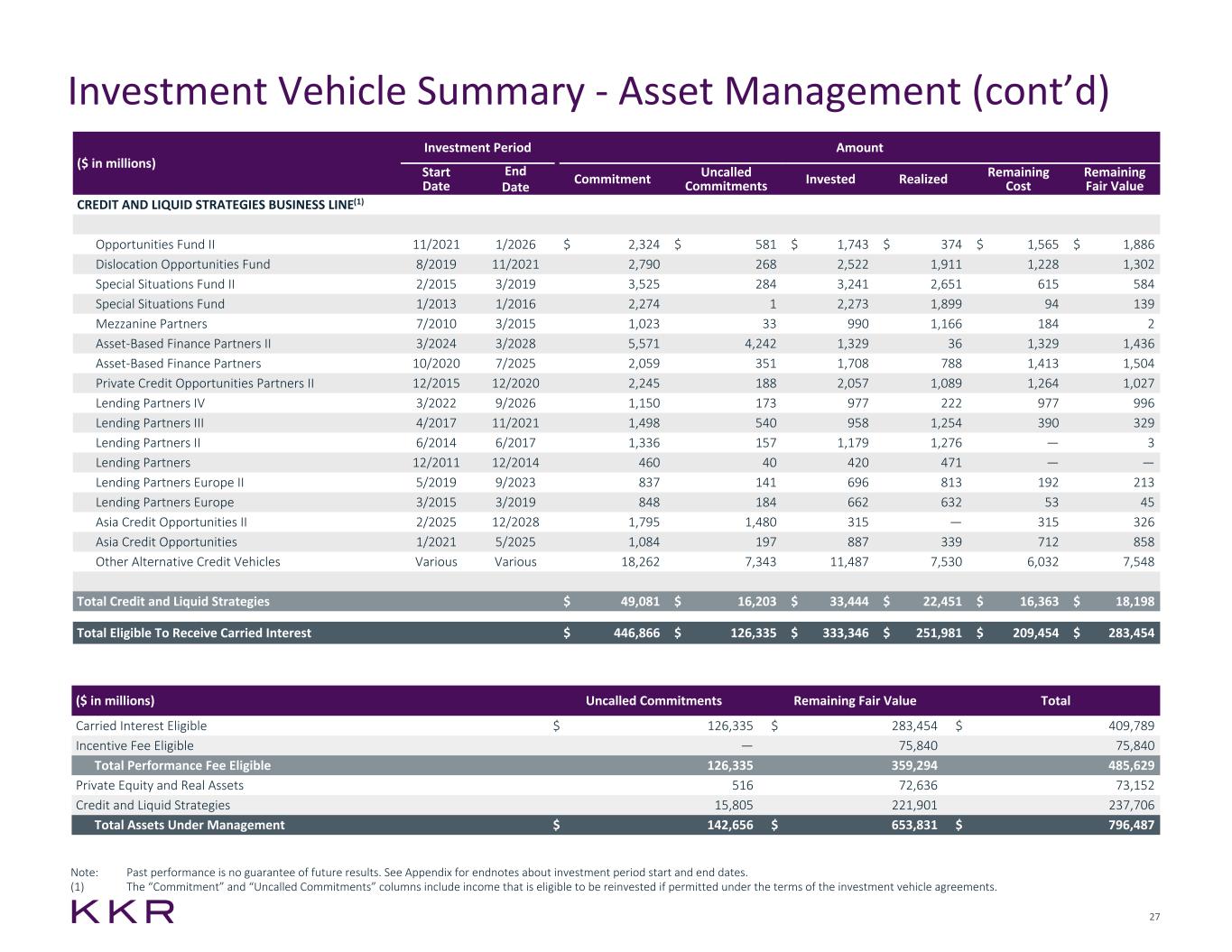Select "Total Eligible To Receive Carried Interest" label
Image resolution: width=1232 pixels, height=952 pixels.
pos(194,633)
